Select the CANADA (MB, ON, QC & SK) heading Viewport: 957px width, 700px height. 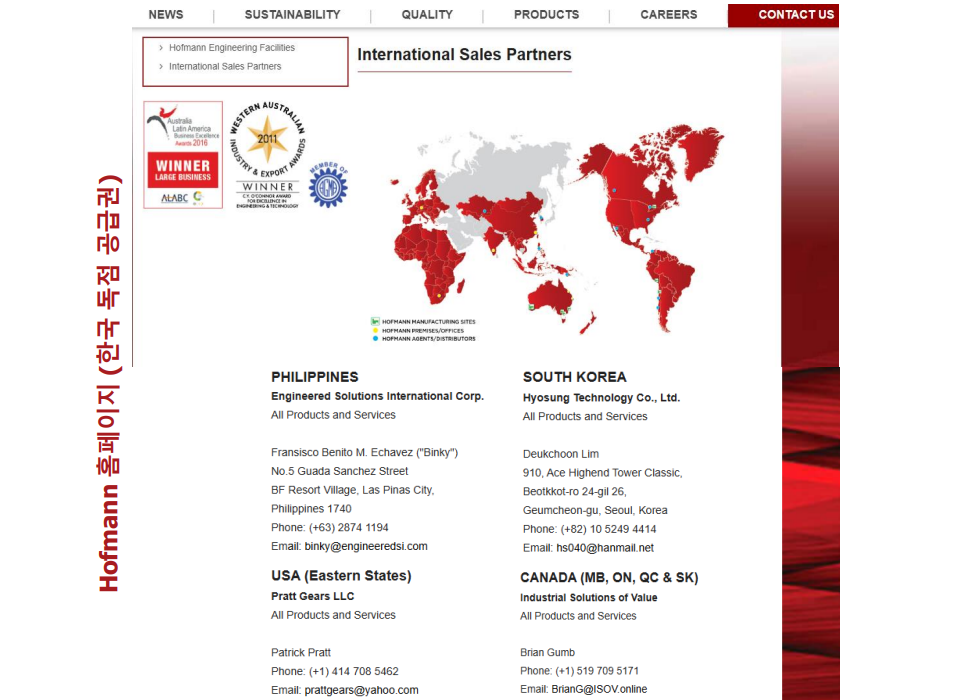[x=609, y=577]
